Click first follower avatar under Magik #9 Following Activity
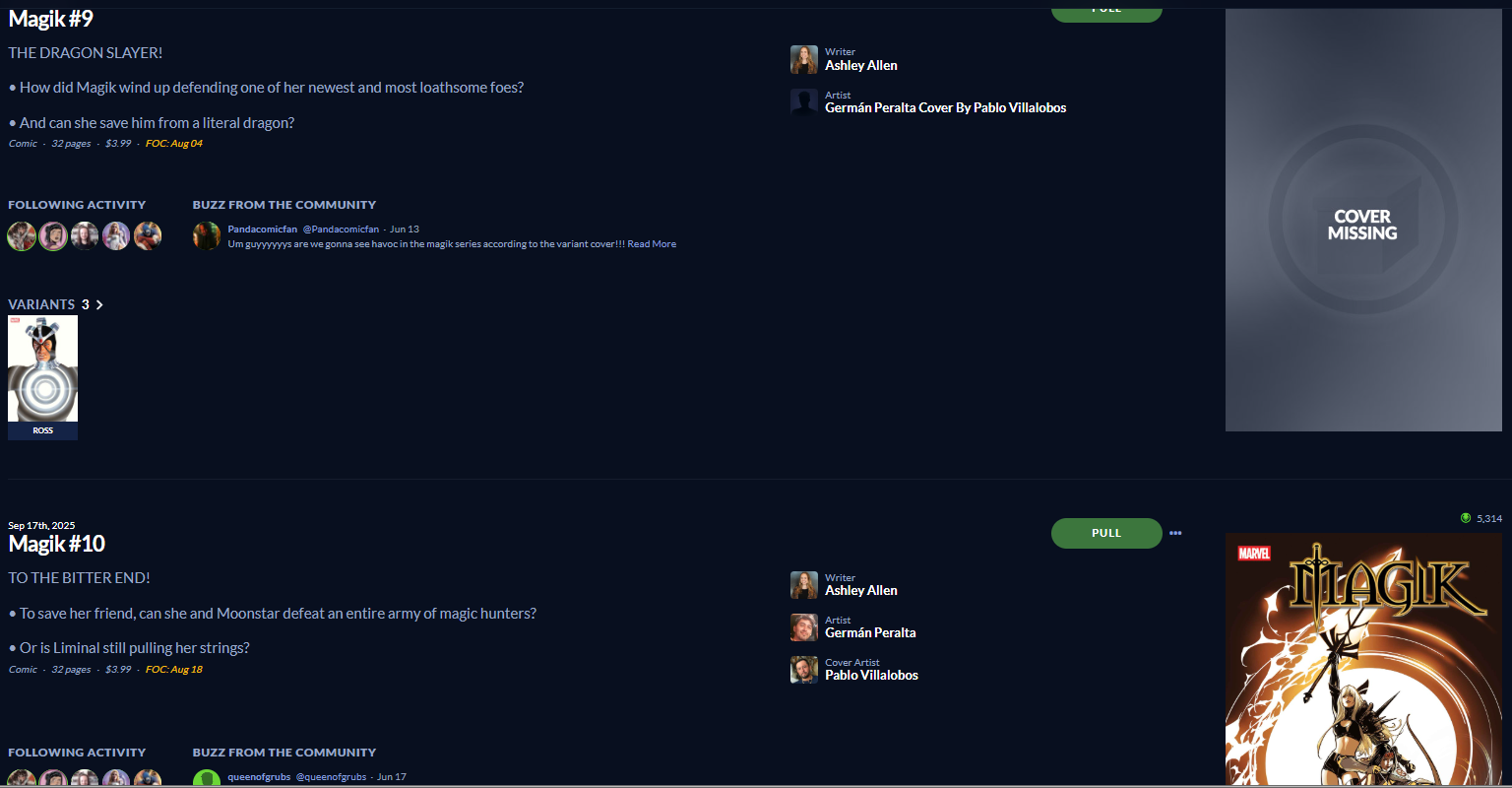Screen dimensions: 1512x788 22,236
